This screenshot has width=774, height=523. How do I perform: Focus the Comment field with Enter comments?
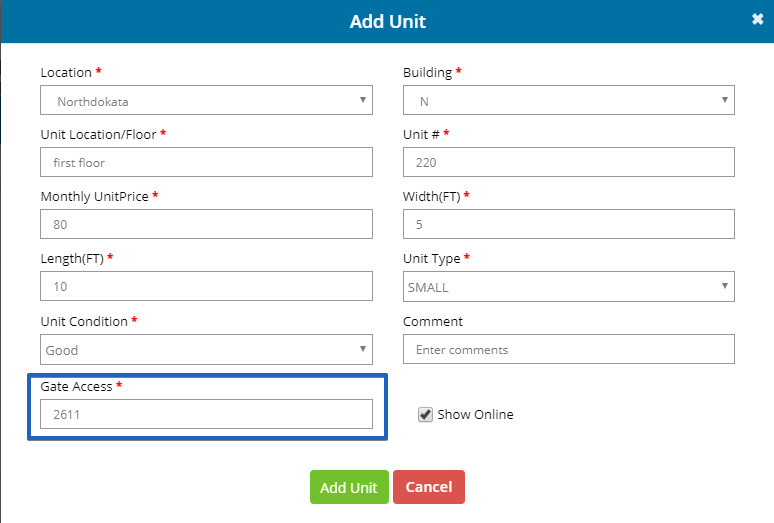click(569, 349)
